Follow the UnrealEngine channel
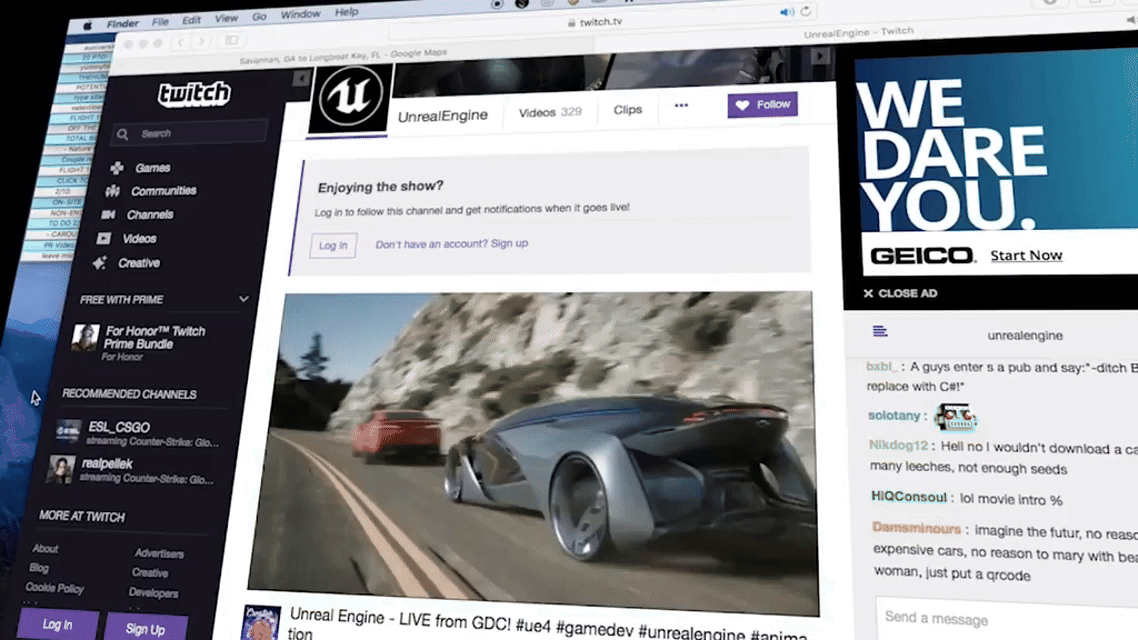Viewport: 1138px width, 640px height. [763, 104]
